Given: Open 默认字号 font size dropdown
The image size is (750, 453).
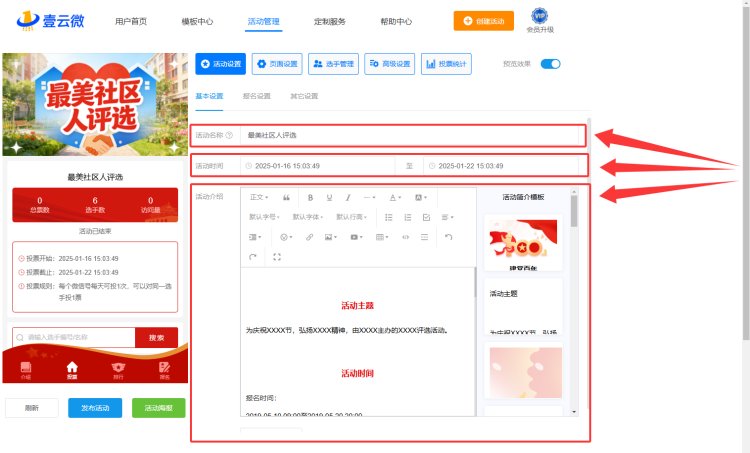Looking at the screenshot, I should pos(264,217).
